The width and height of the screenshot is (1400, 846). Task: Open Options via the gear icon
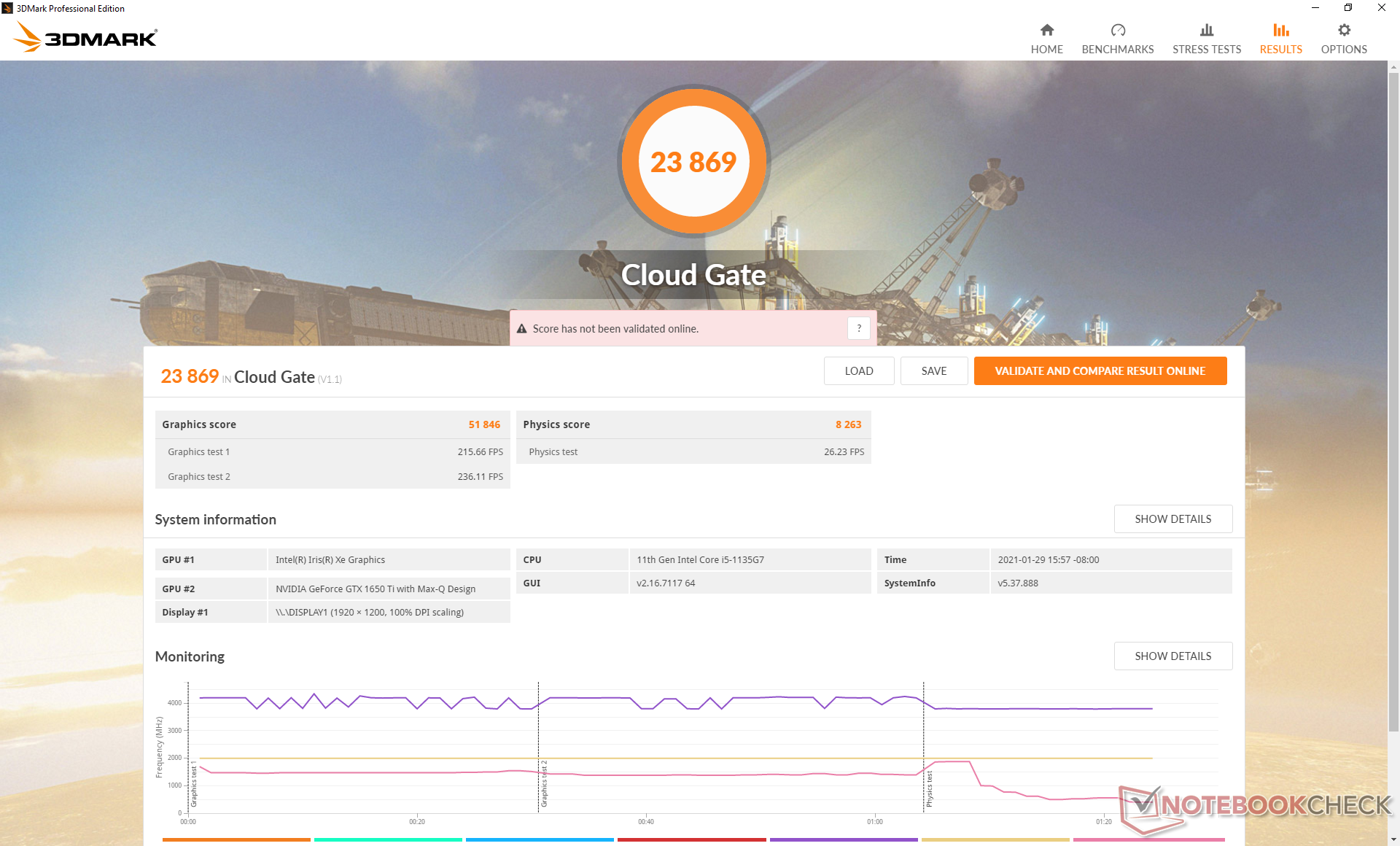click(x=1344, y=30)
